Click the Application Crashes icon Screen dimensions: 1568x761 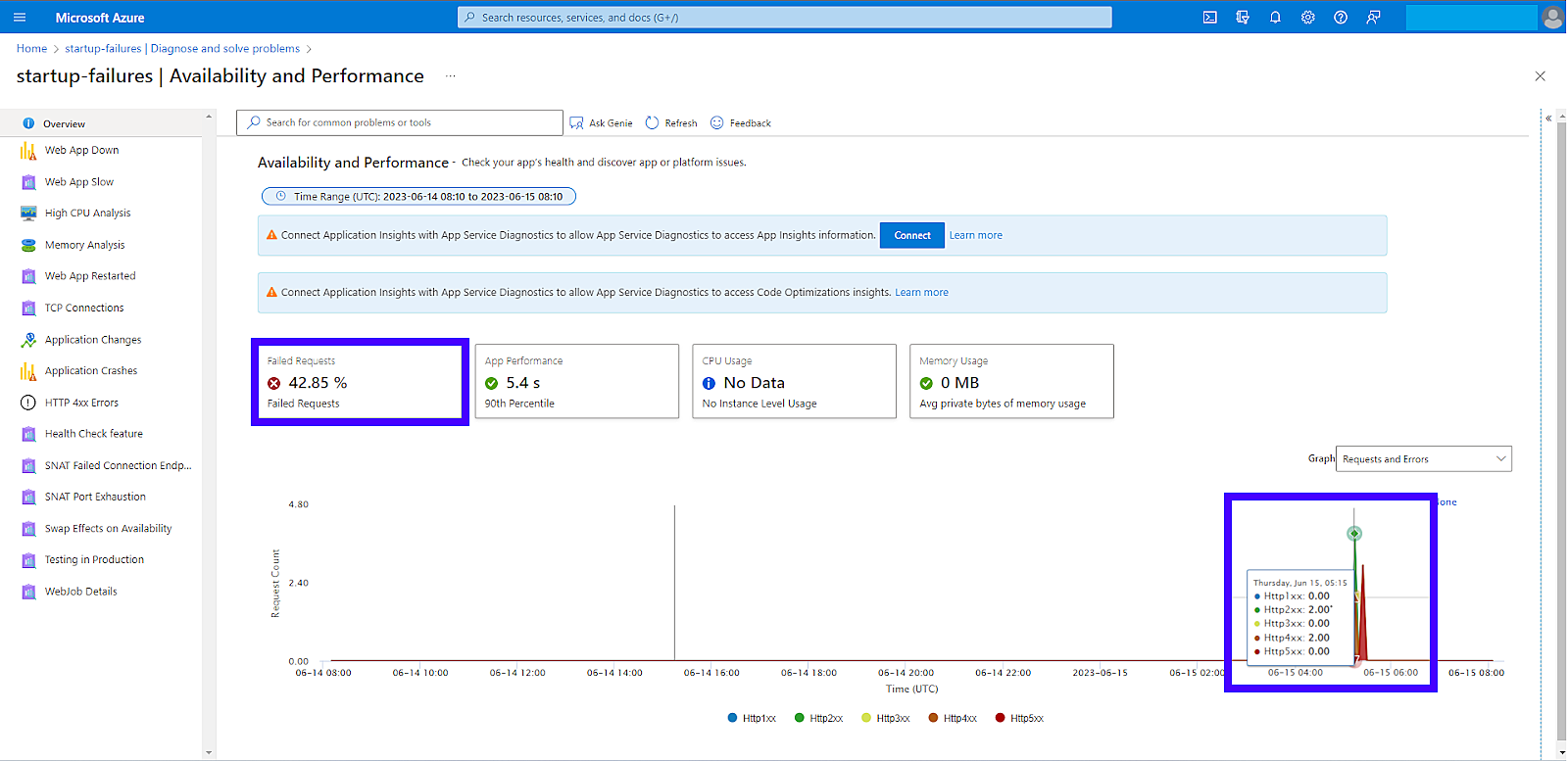(28, 371)
